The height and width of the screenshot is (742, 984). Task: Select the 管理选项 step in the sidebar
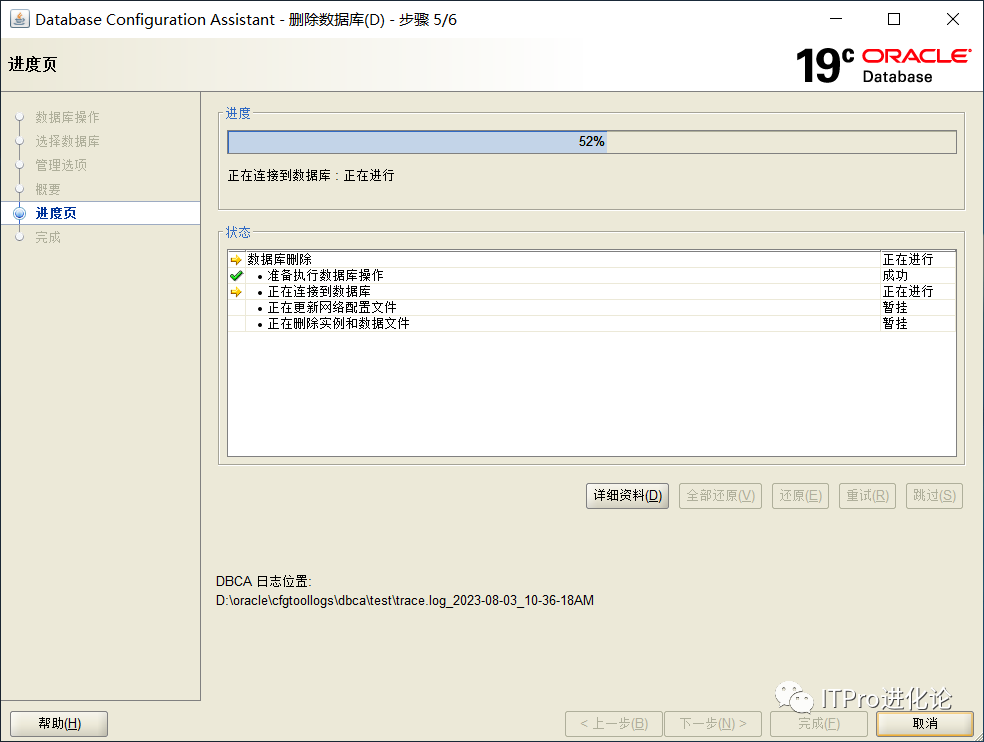pyautogui.click(x=61, y=165)
